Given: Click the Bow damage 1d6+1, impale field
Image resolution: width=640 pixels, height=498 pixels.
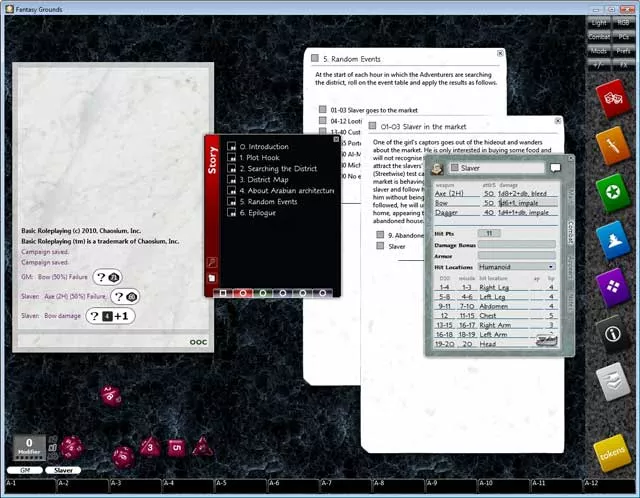Looking at the screenshot, I should (x=527, y=203).
